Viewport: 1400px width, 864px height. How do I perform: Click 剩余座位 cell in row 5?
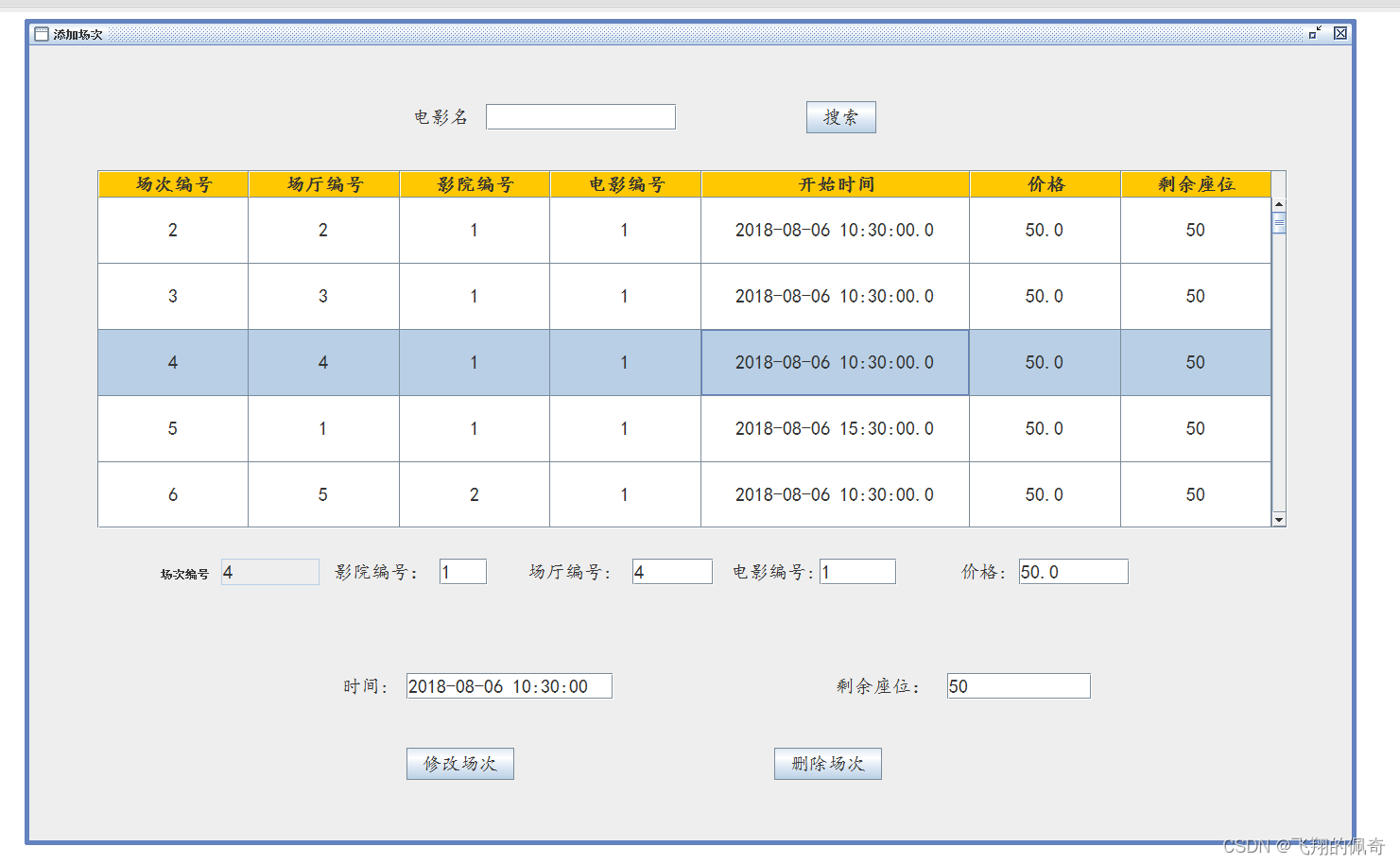1196,429
